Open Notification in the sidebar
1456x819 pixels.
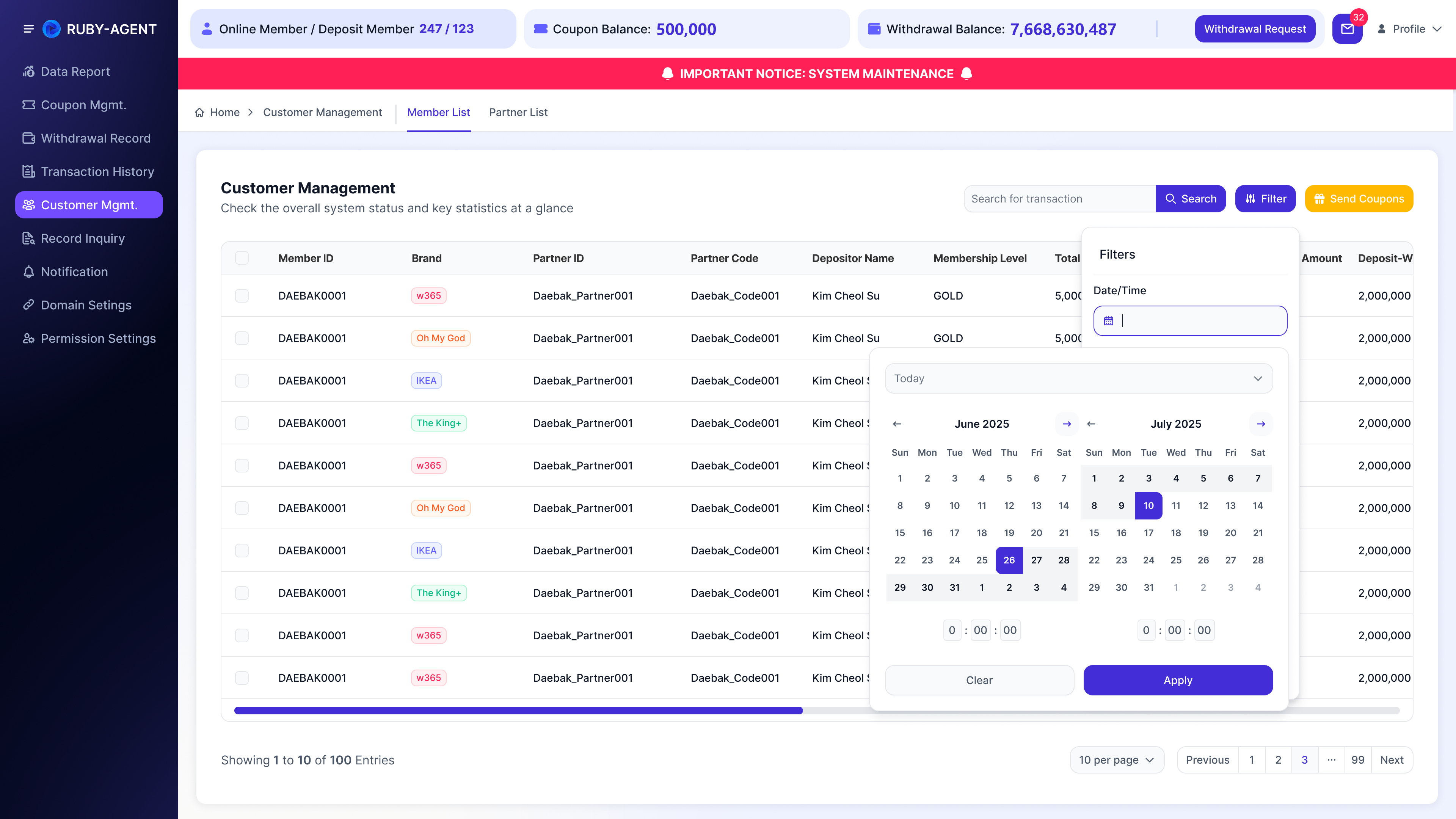(x=89, y=271)
